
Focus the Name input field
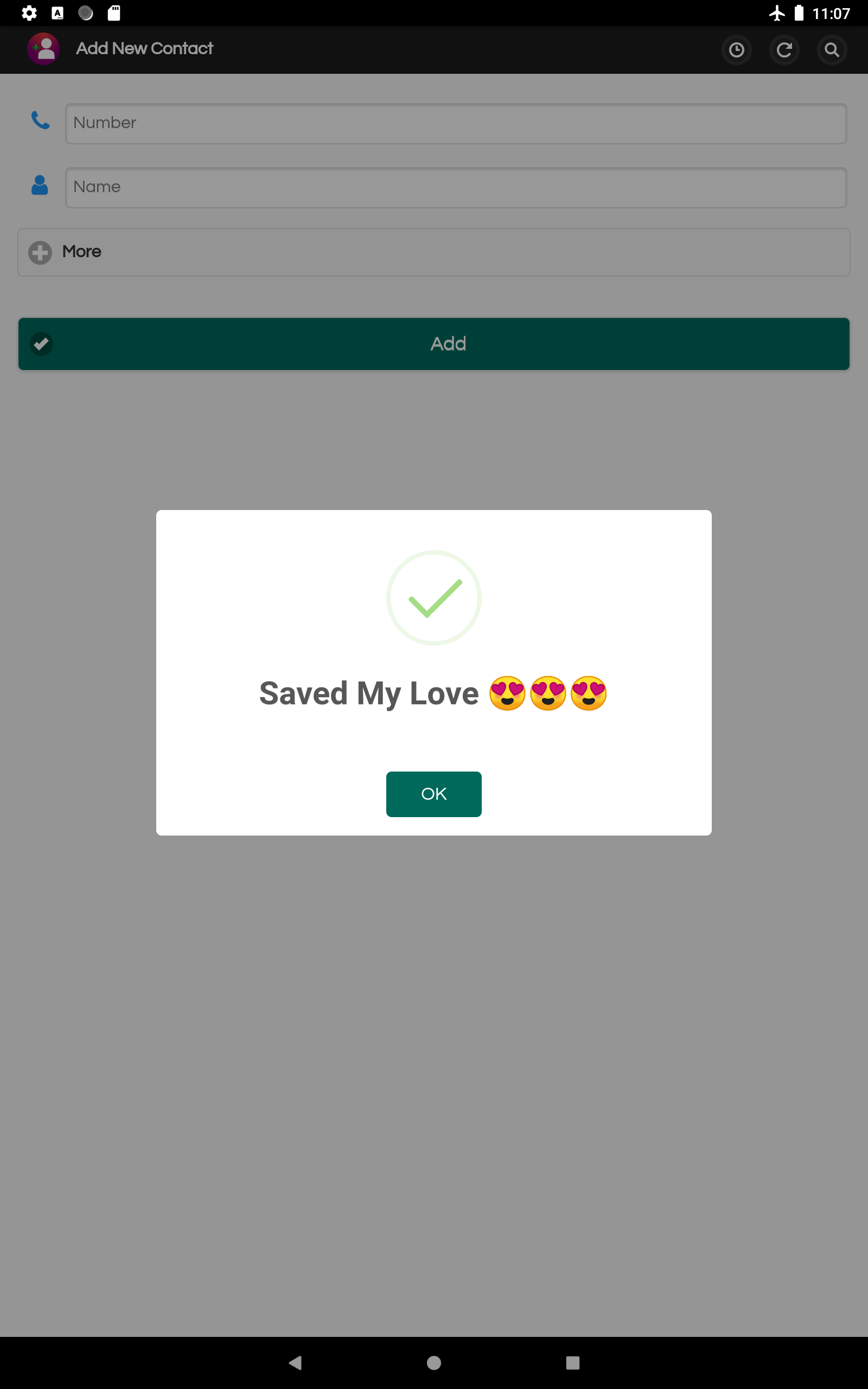(456, 188)
